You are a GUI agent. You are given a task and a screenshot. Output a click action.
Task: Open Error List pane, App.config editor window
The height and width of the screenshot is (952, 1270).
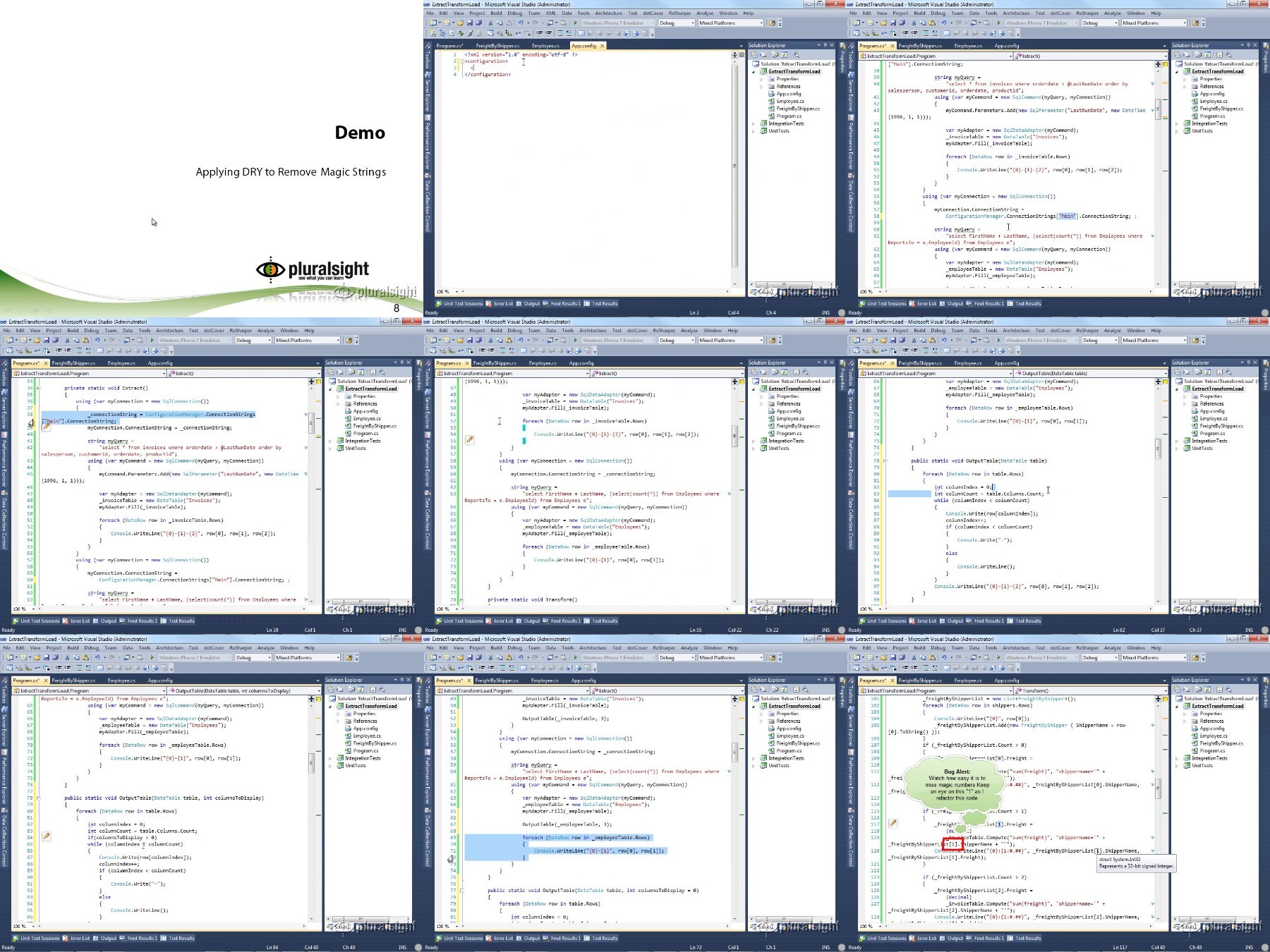coord(500,304)
